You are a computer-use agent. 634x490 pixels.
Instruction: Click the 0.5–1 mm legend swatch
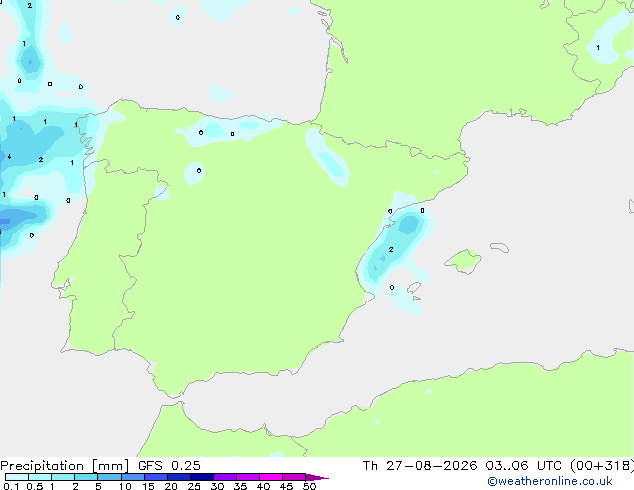(40, 477)
